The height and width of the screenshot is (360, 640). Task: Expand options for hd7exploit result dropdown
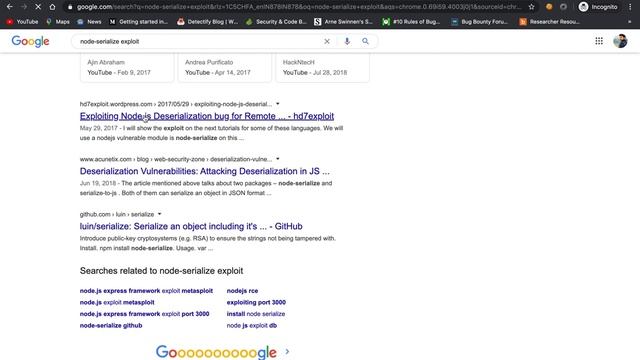[278, 104]
